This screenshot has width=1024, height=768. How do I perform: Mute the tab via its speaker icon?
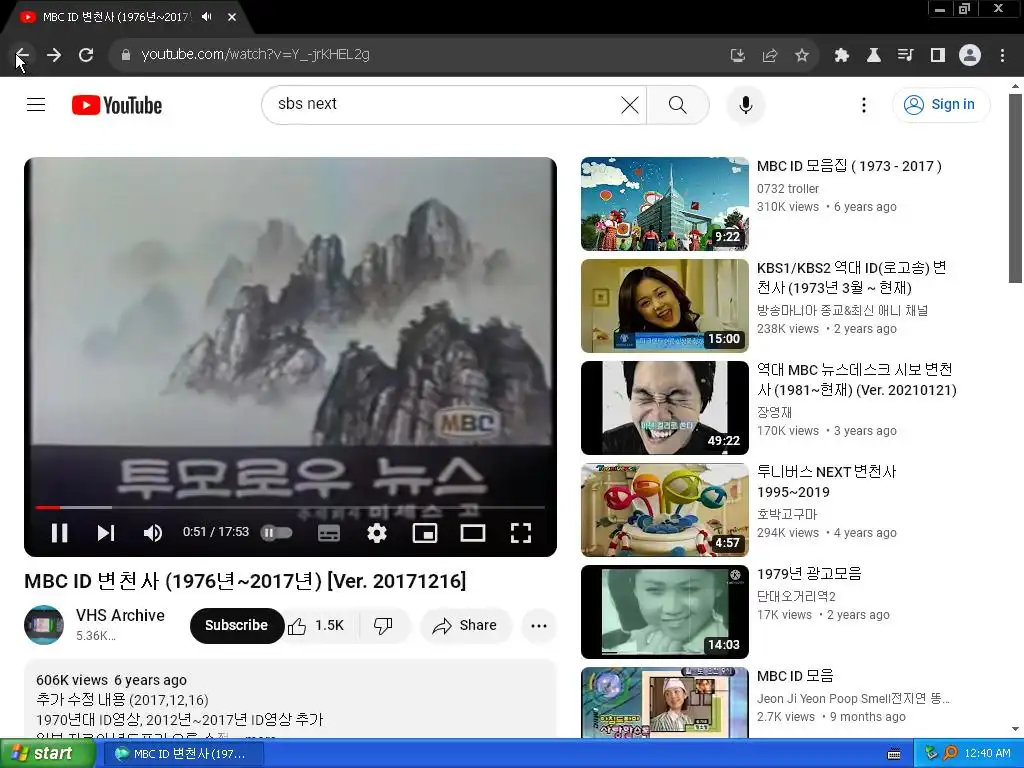tap(207, 17)
